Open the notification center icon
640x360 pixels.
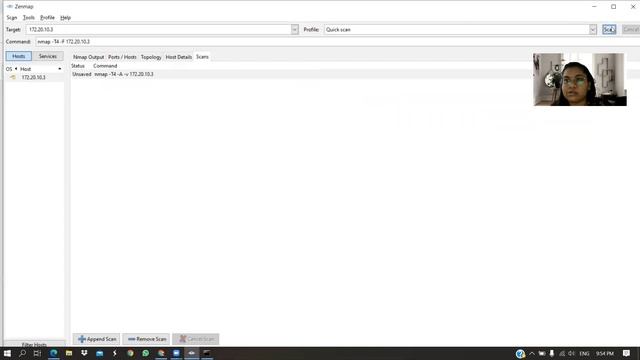(x=626, y=353)
